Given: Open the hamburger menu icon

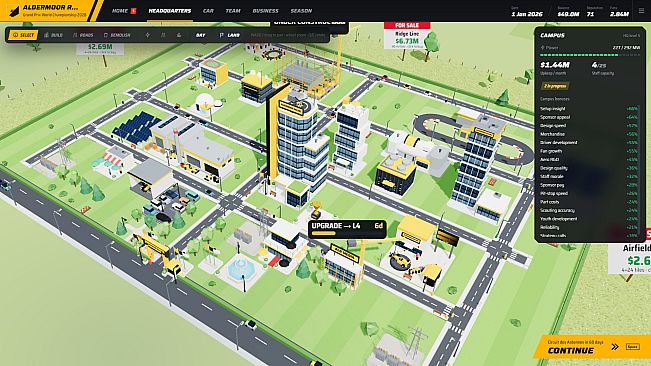Looking at the screenshot, I should click(x=641, y=11).
